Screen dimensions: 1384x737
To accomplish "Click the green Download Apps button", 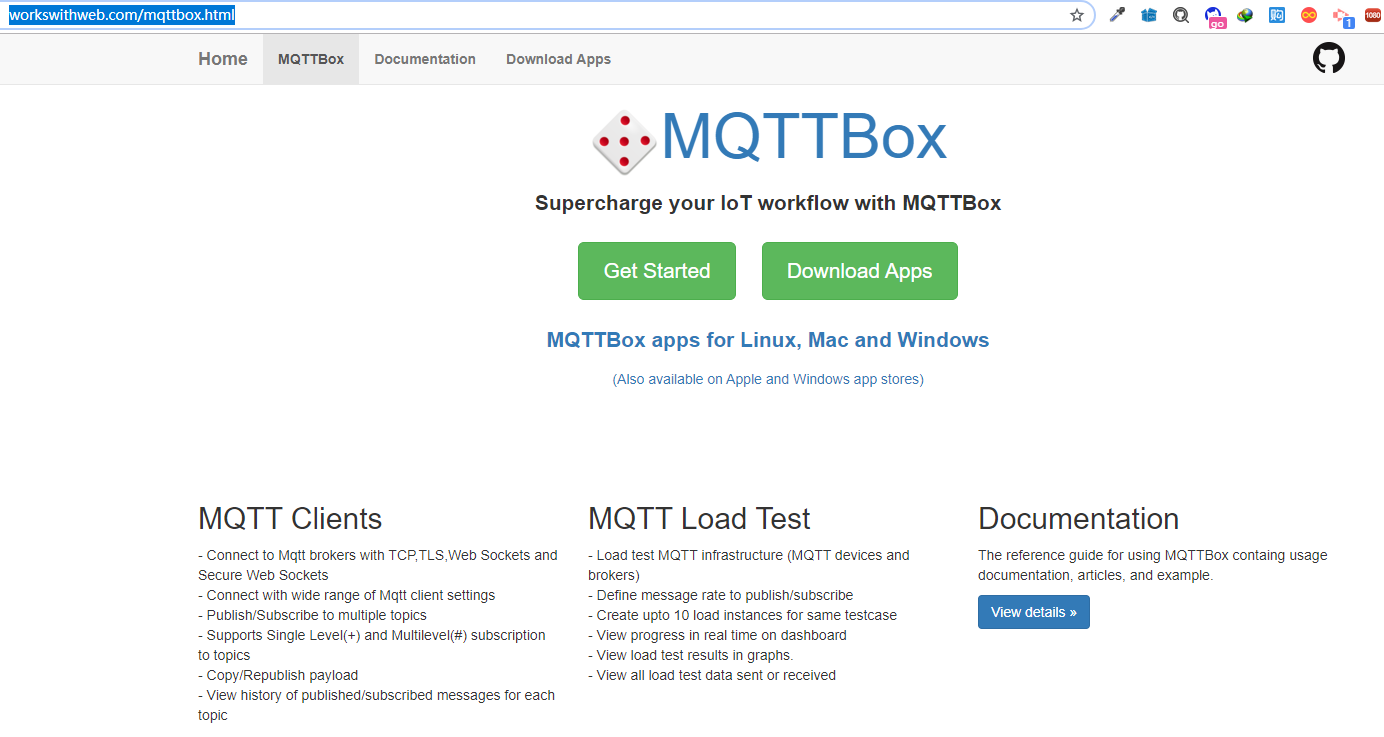I will pyautogui.click(x=860, y=271).
